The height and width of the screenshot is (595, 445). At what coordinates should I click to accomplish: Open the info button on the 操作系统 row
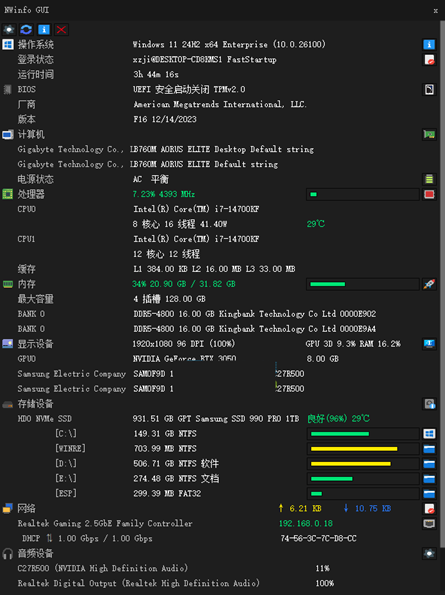click(x=429, y=44)
